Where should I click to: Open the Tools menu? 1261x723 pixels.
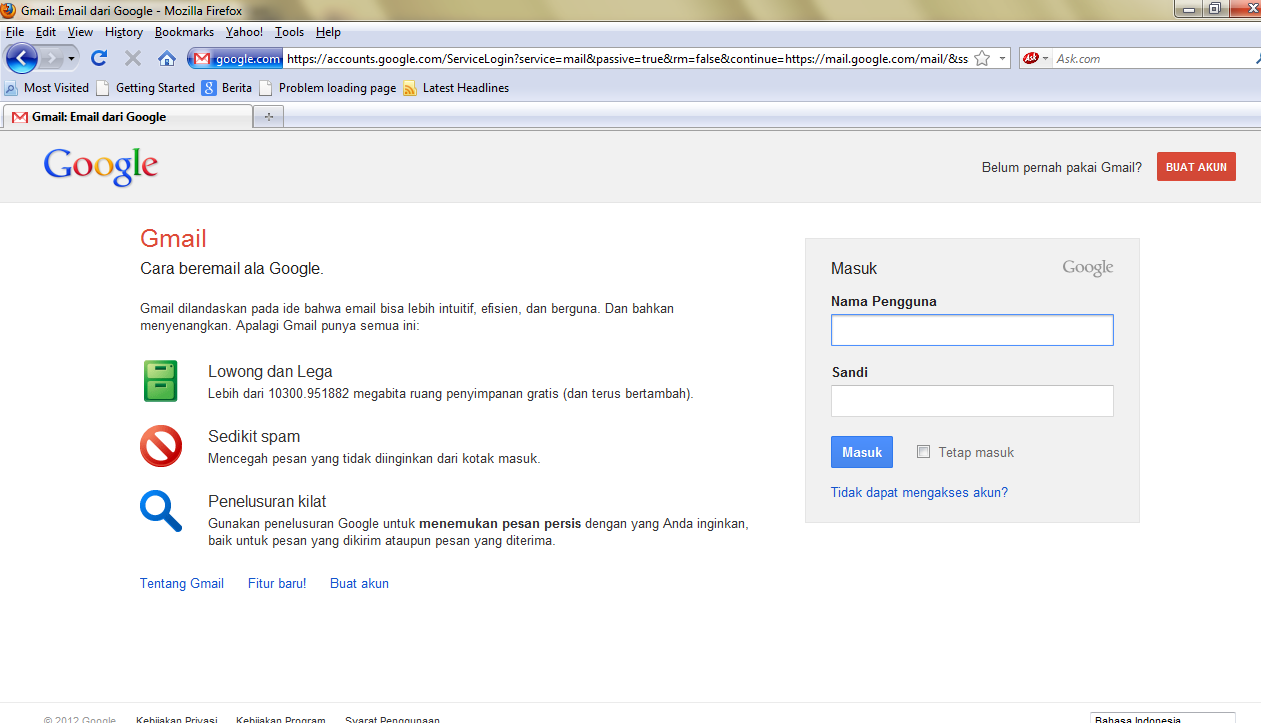point(289,32)
